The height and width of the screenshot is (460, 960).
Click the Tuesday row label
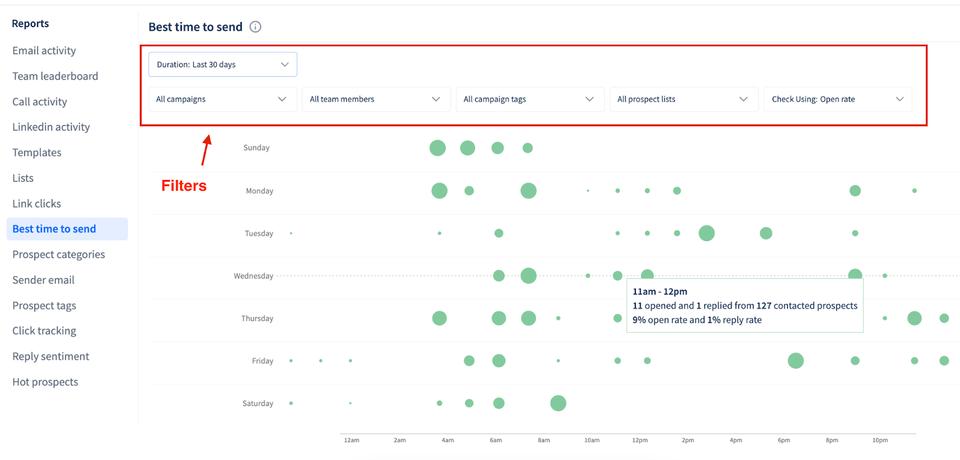(259, 233)
